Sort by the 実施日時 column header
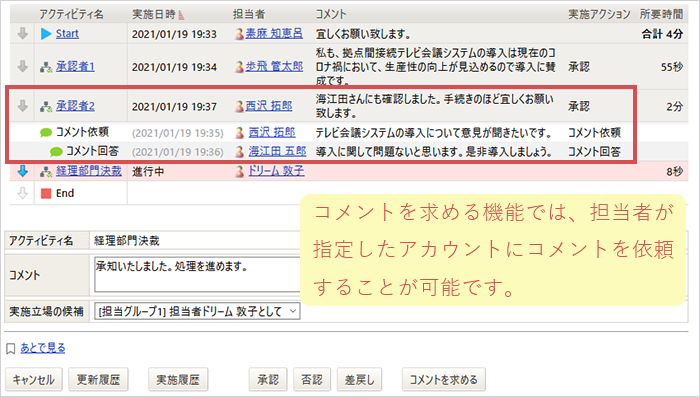Image resolution: width=700 pixels, height=397 pixels. (154, 14)
